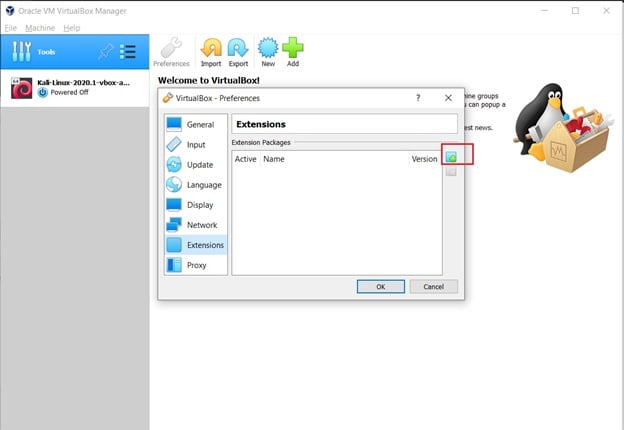
Task: Click the add extension package icon
Action: pyautogui.click(x=451, y=157)
